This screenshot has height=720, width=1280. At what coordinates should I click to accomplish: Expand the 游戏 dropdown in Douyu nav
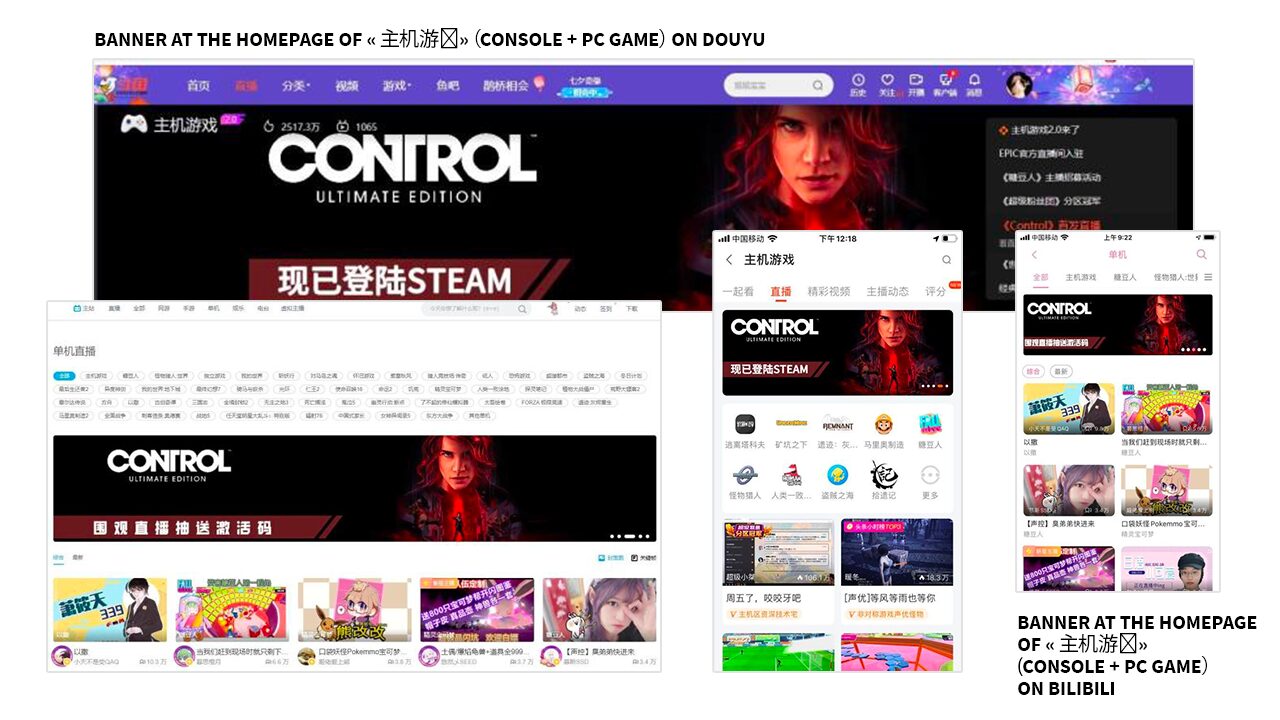[x=395, y=86]
